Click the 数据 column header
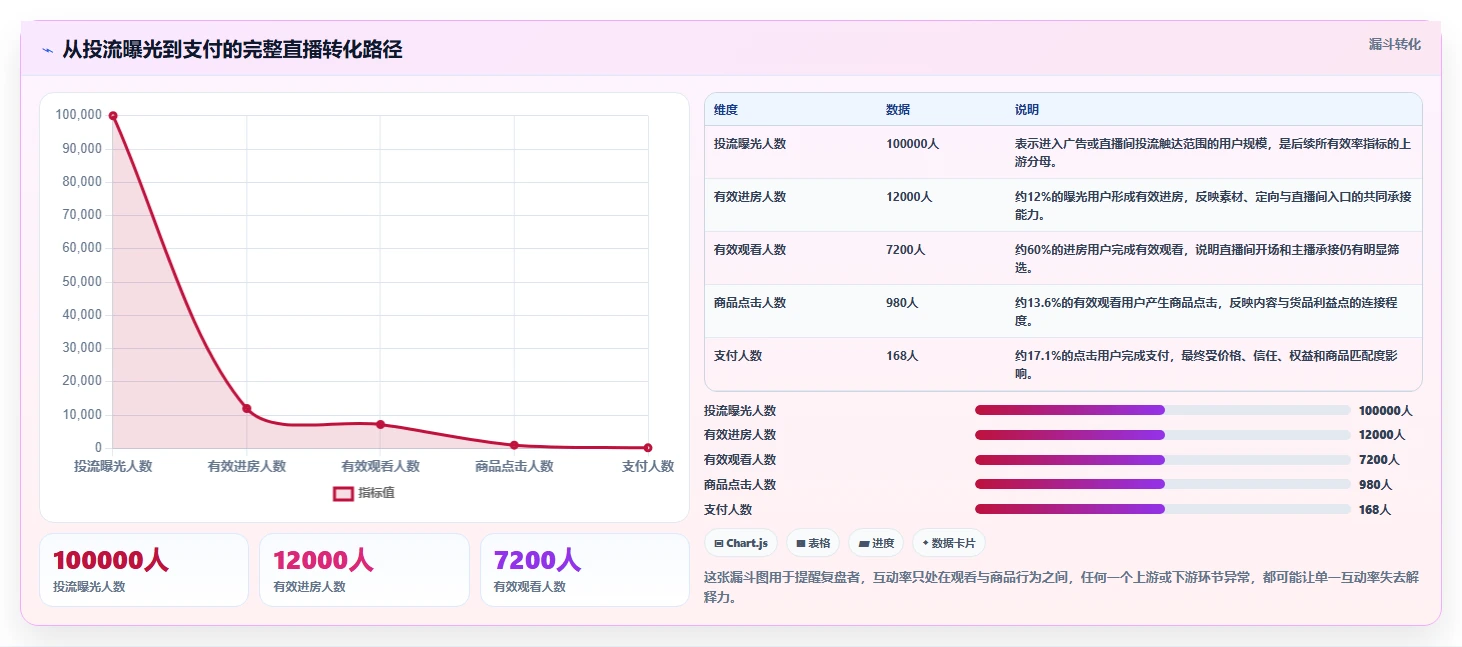Screen dimensions: 1462x647 coord(898,110)
